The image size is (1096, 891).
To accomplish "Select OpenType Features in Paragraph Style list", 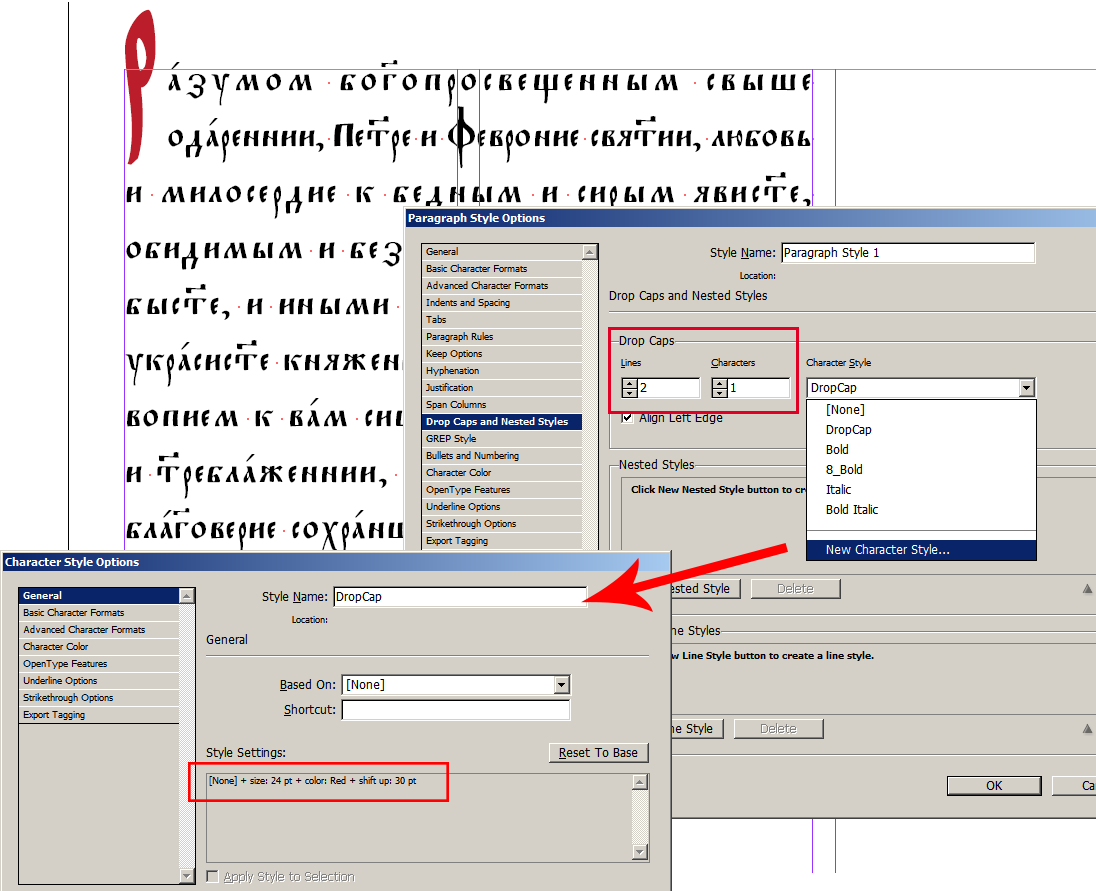I will point(502,490).
